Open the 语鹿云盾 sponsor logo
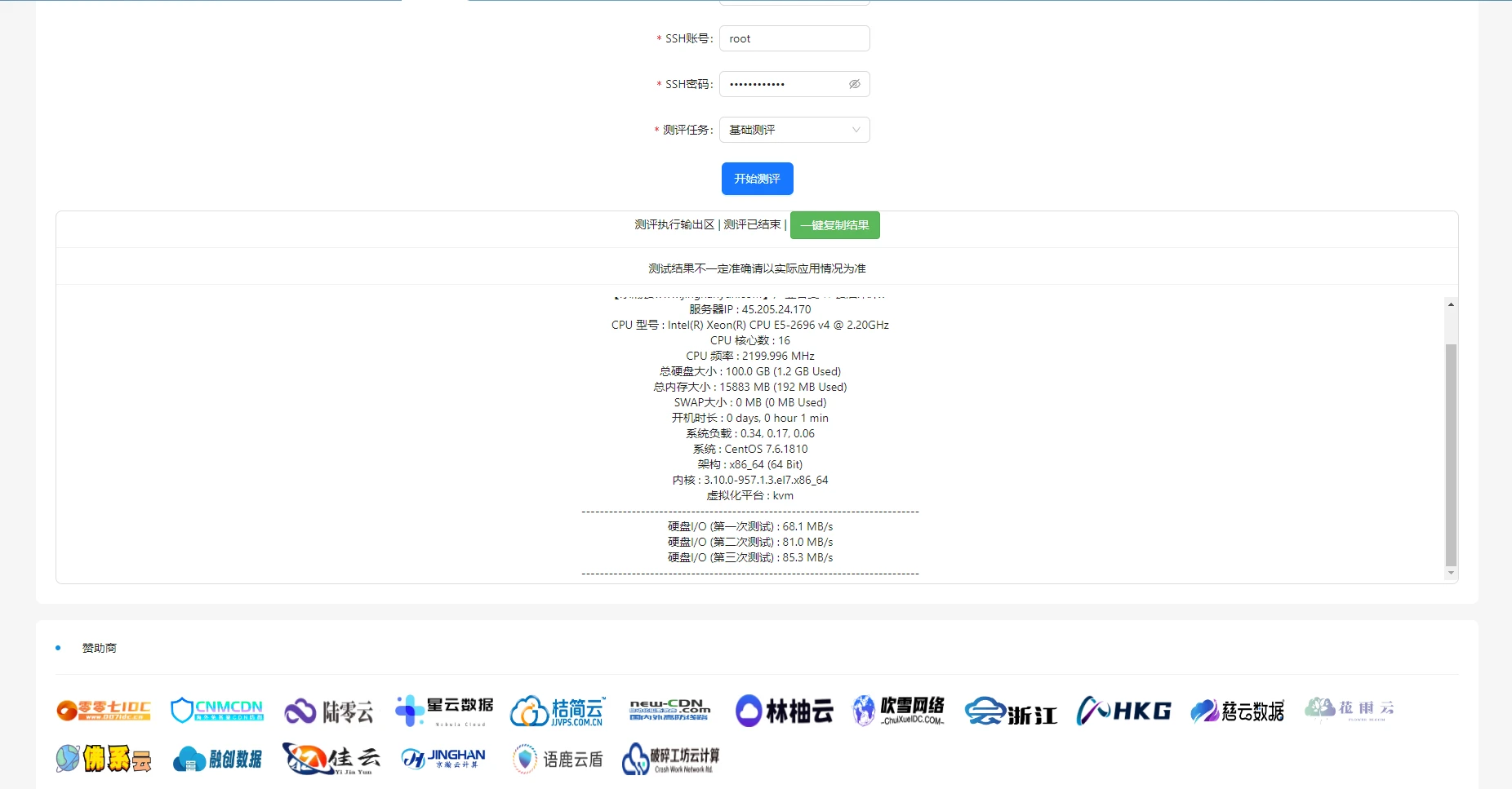 pyautogui.click(x=558, y=759)
